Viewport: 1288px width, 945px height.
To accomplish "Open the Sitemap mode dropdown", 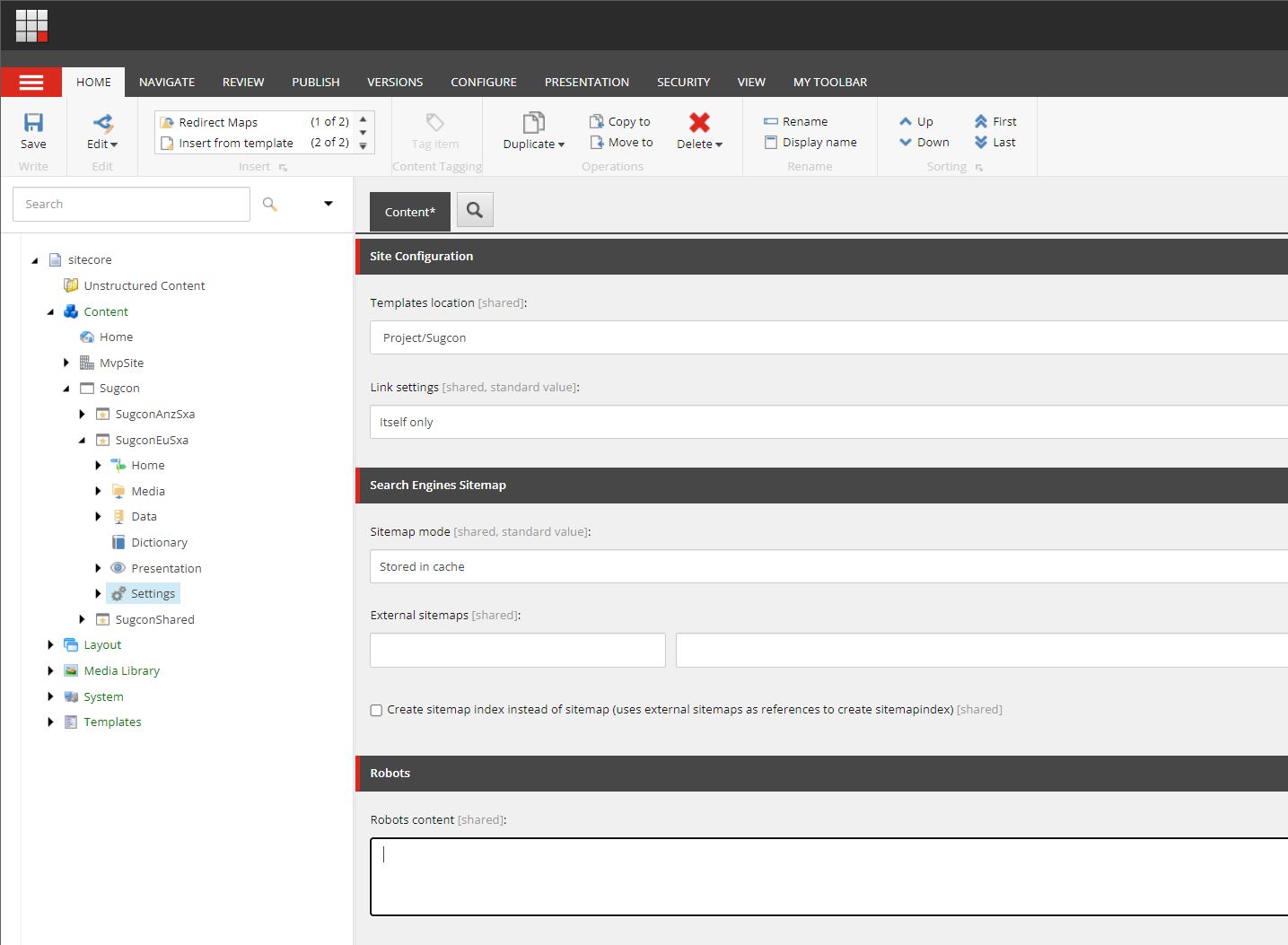I will pyautogui.click(x=828, y=566).
